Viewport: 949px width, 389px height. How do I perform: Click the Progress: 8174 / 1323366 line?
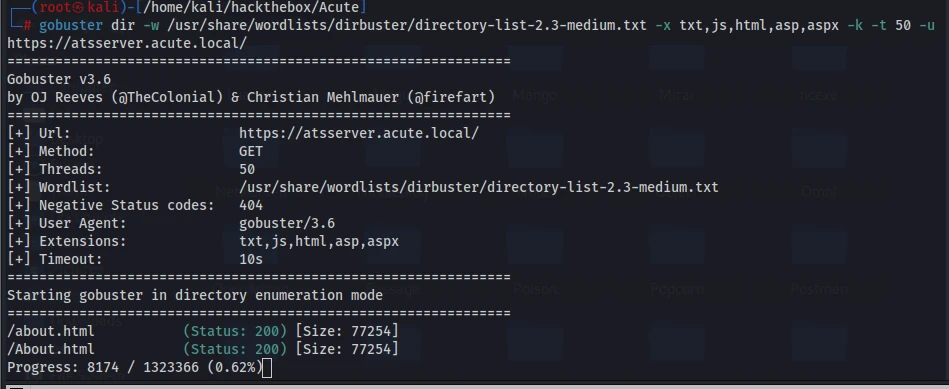[x=135, y=367]
